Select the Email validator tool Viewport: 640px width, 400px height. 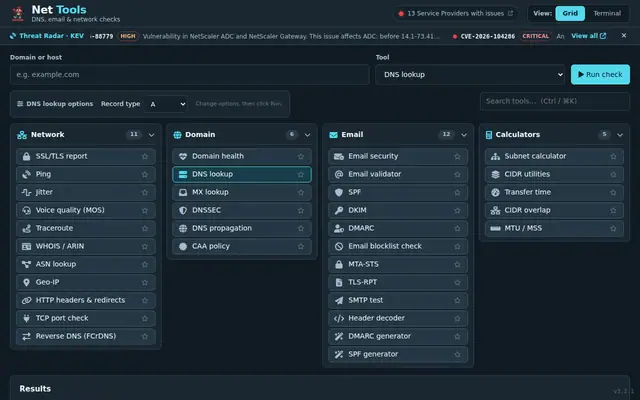point(398,174)
